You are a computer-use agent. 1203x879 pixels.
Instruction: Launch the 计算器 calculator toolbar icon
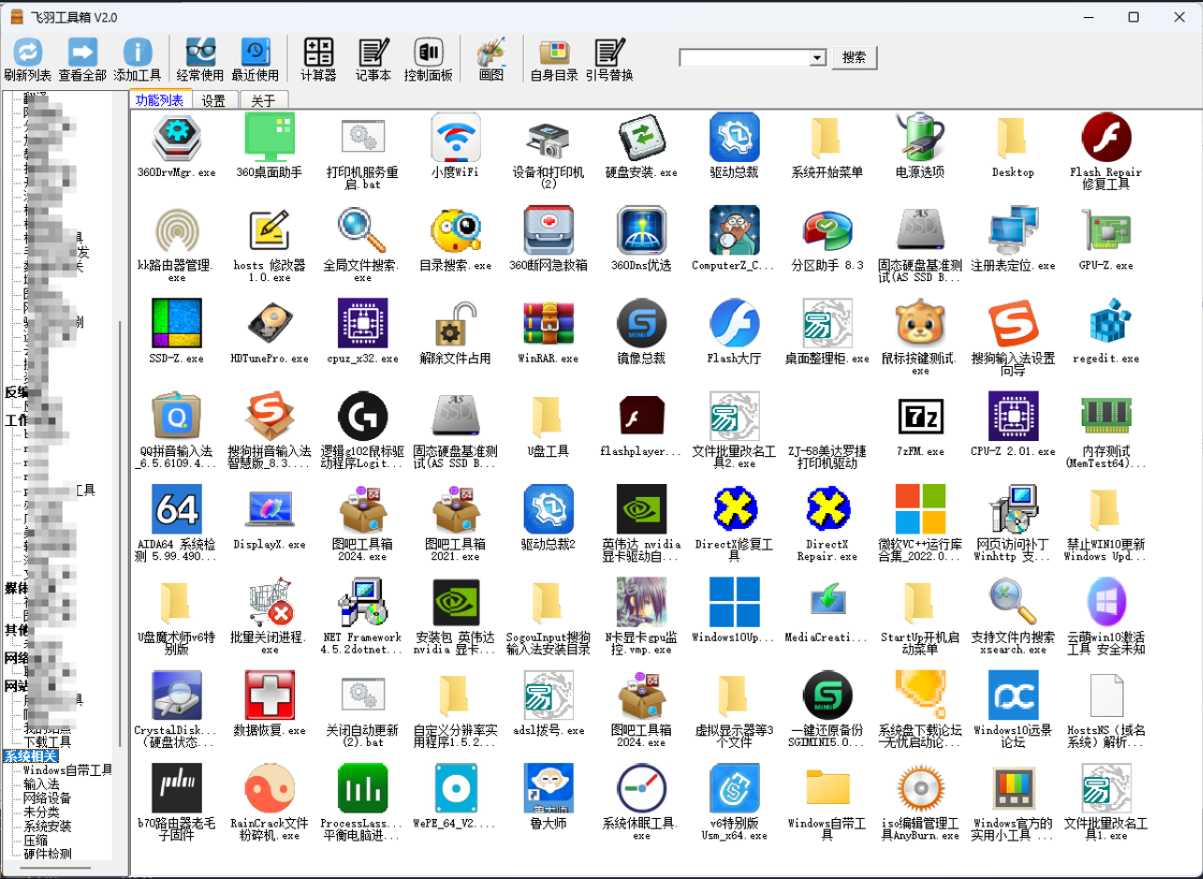coord(318,53)
